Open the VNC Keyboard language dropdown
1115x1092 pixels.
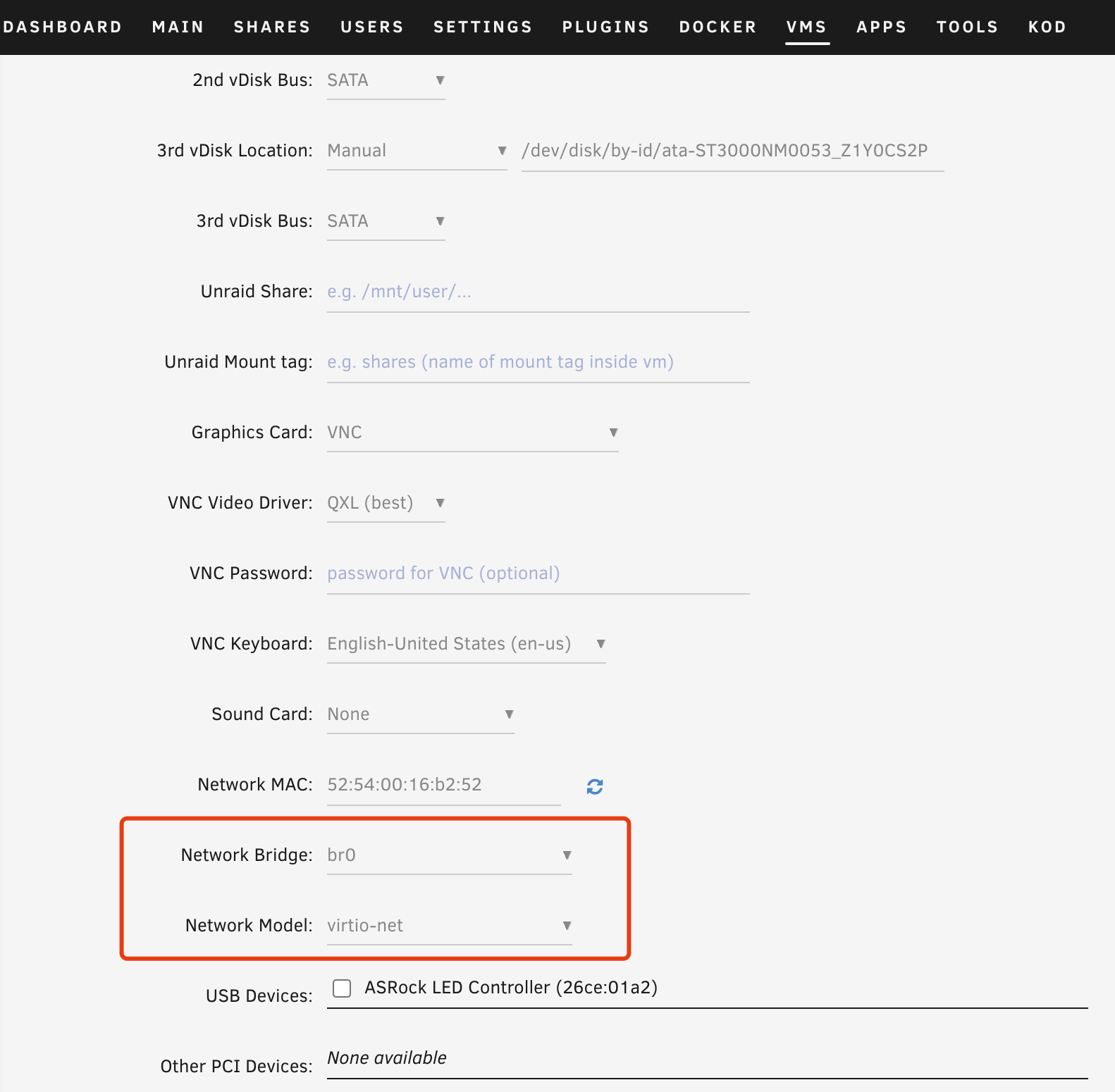coord(466,644)
